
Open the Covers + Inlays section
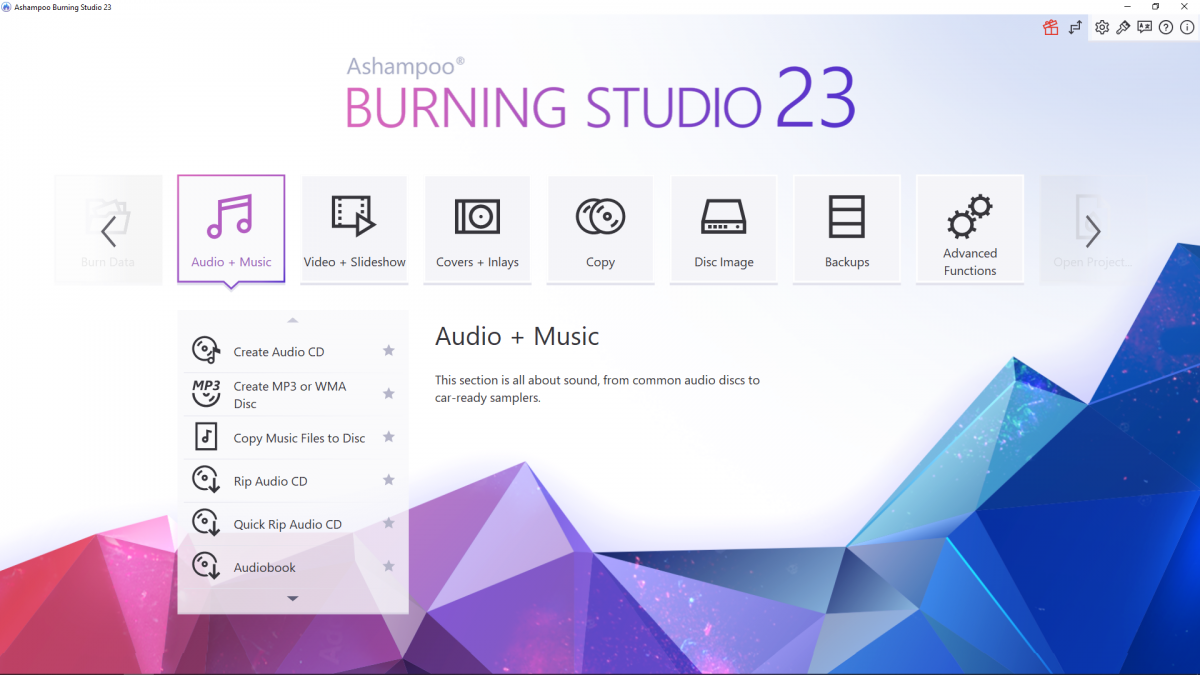coord(477,228)
